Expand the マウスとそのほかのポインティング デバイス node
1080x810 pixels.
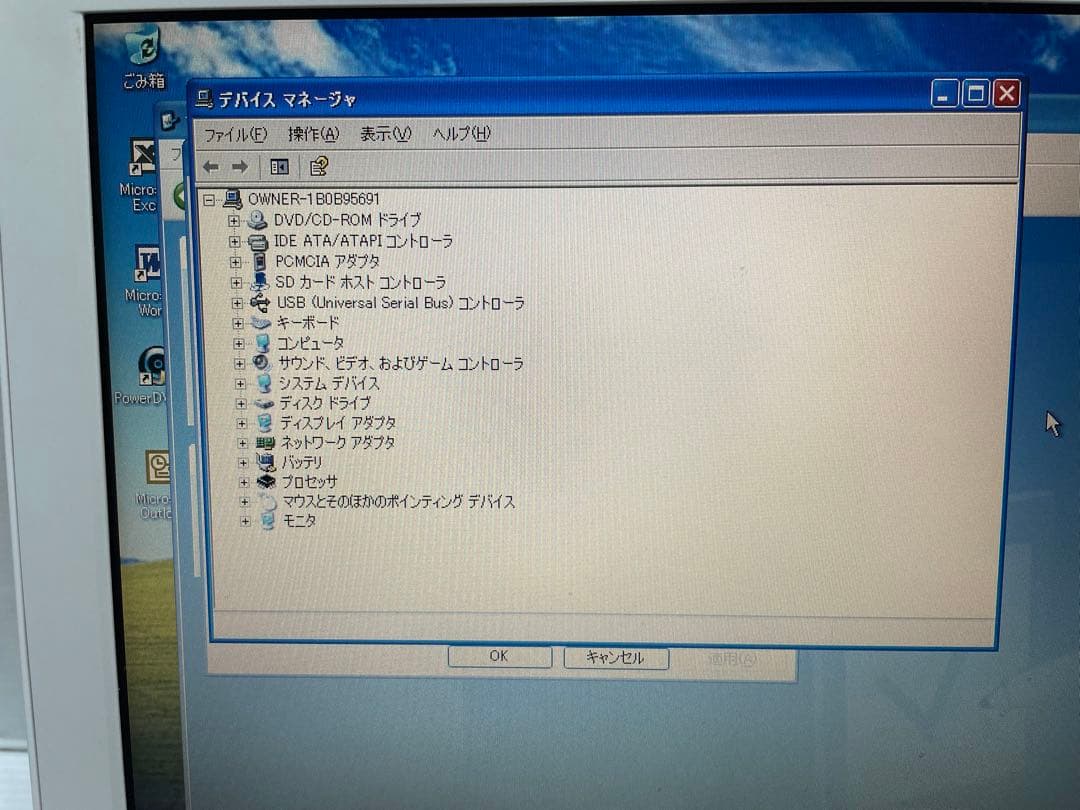[244, 502]
